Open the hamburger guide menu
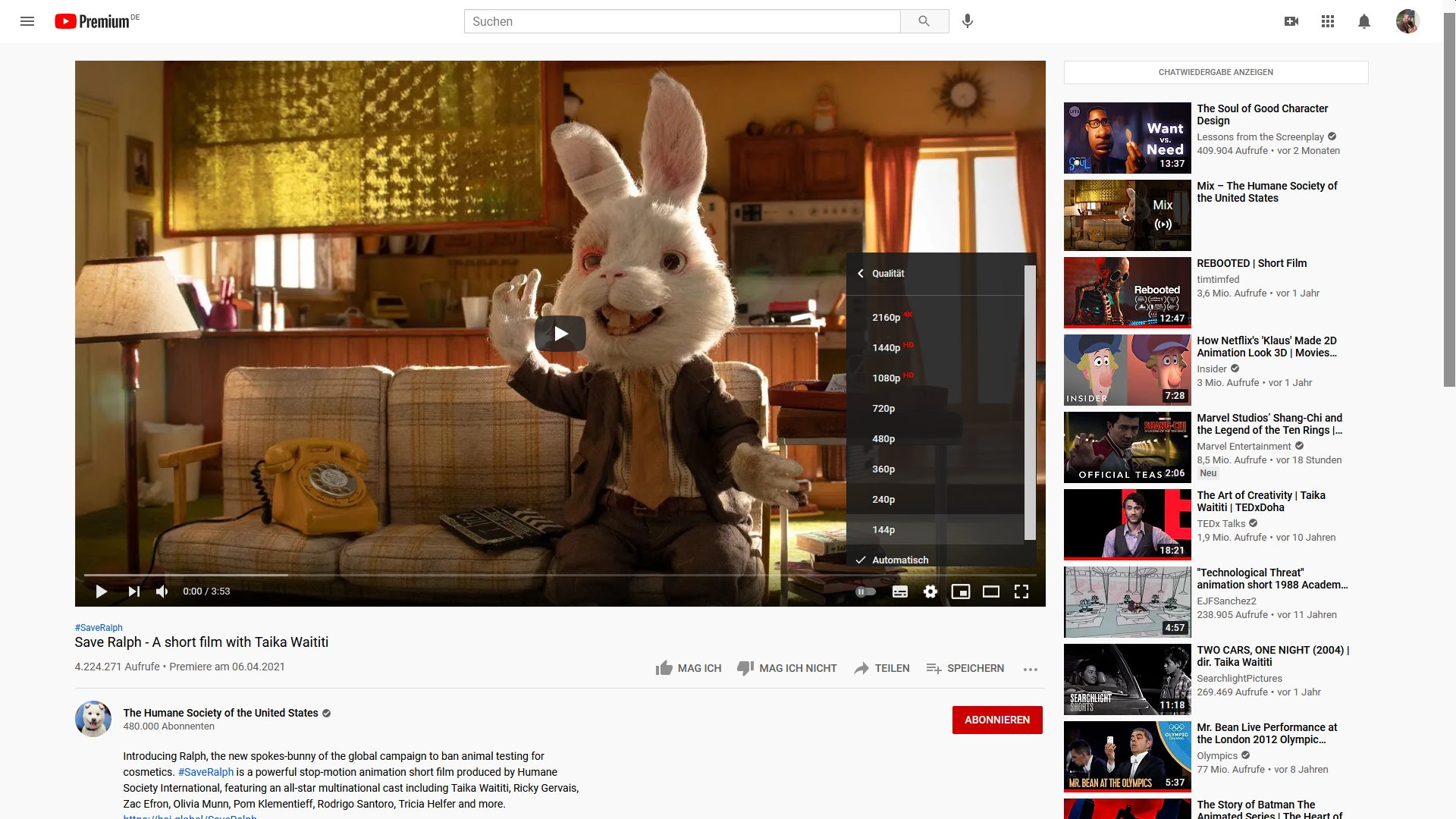The height and width of the screenshot is (819, 1456). [27, 21]
